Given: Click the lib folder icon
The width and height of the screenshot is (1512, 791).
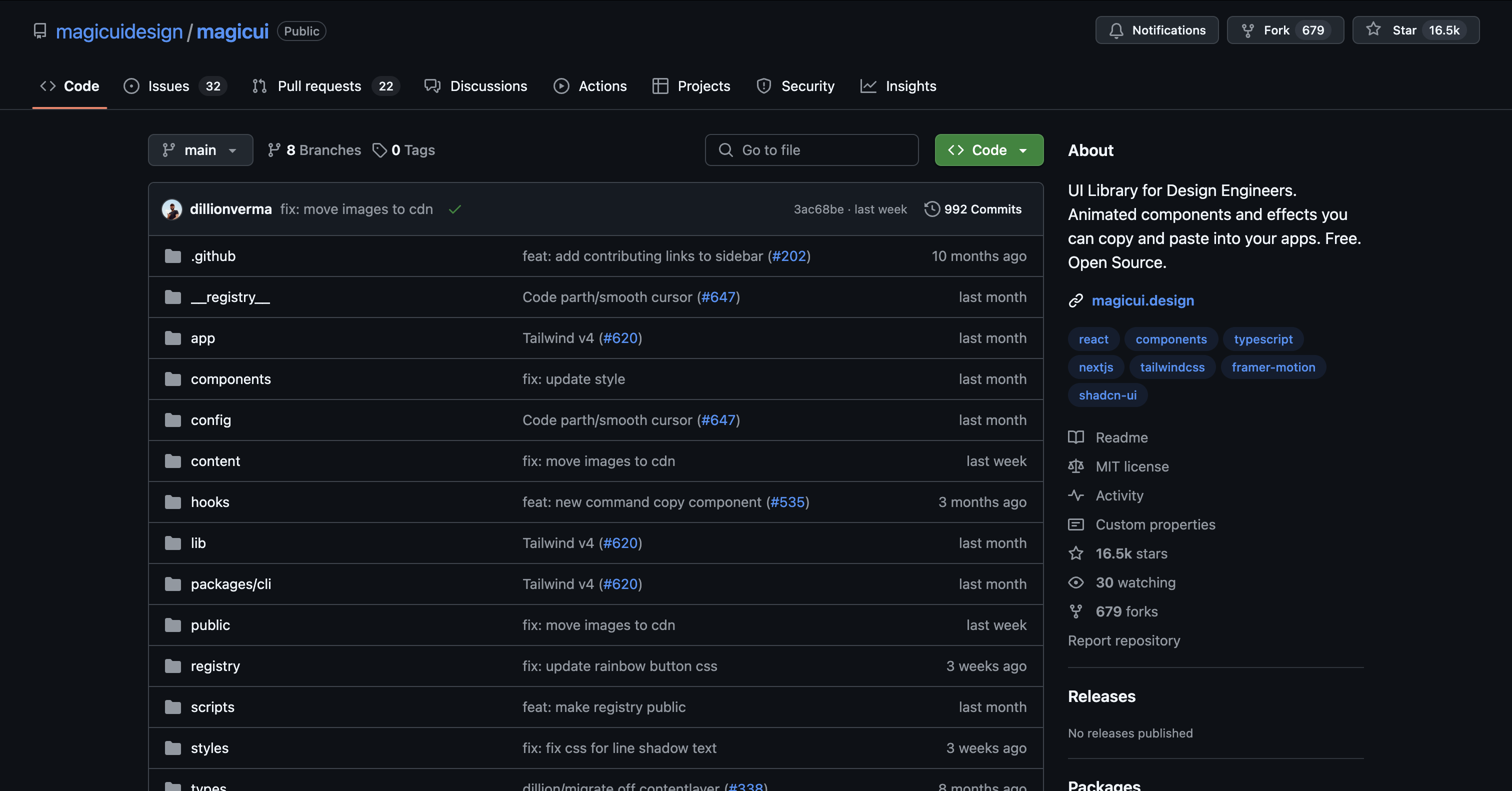Looking at the screenshot, I should 172,543.
